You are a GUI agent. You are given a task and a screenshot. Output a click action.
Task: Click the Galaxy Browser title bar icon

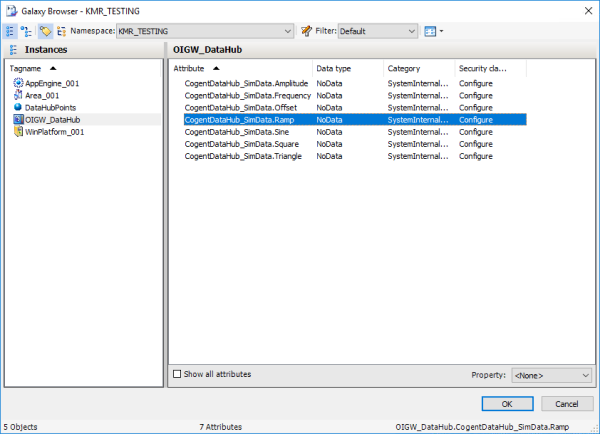[11, 11]
